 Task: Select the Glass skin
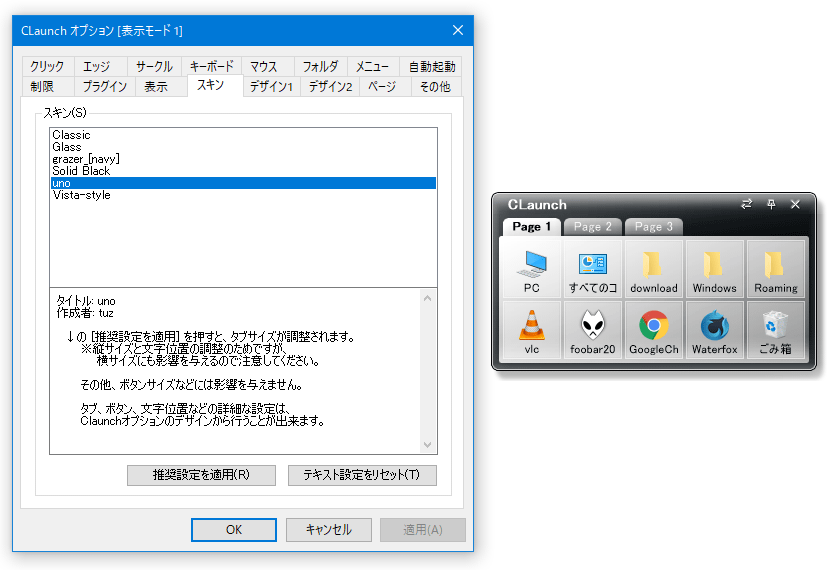coord(243,147)
